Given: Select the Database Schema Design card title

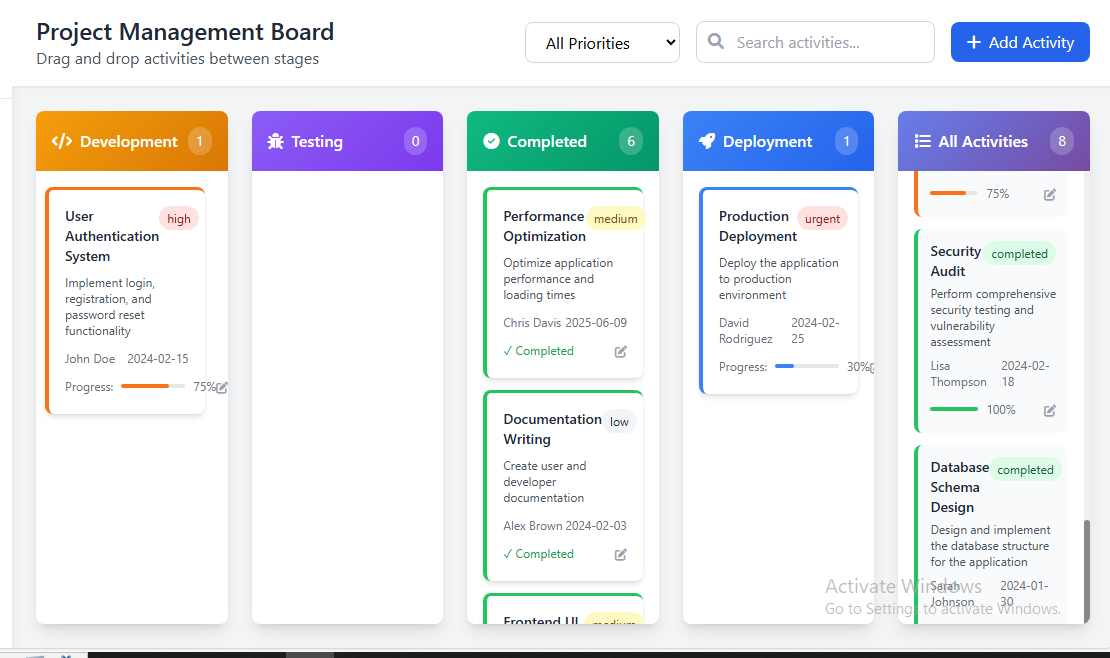Looking at the screenshot, I should (958, 487).
